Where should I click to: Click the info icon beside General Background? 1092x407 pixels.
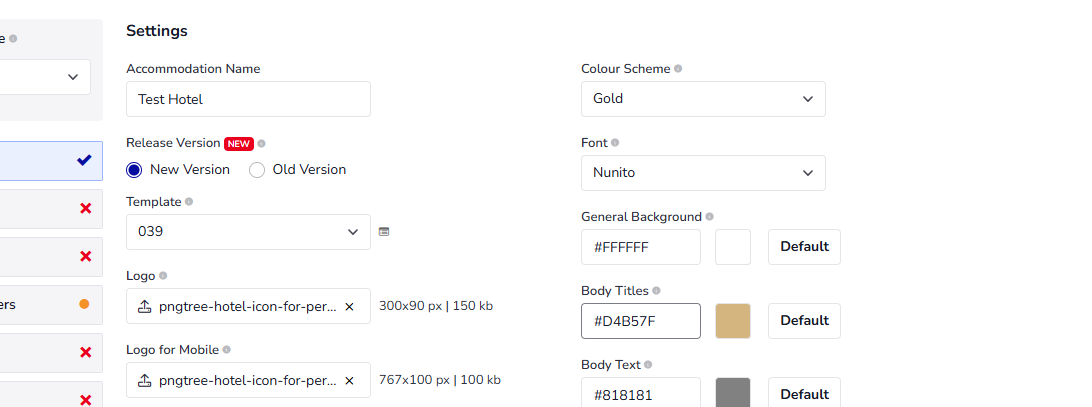[709, 217]
